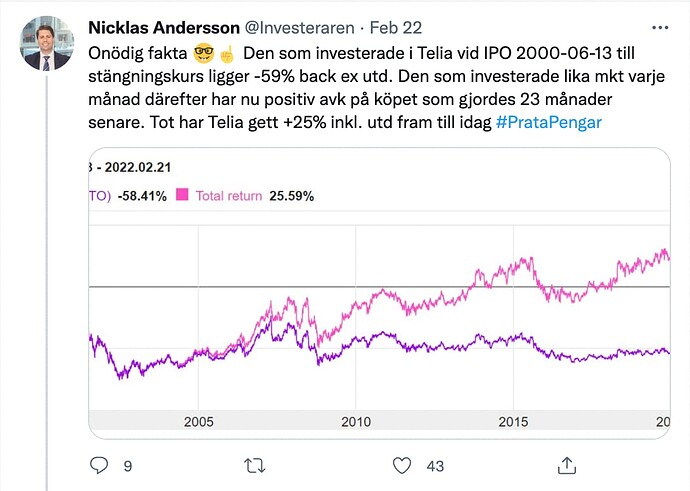690x491 pixels.
Task: Click the pink Total return legend swatch
Action: coord(183,196)
